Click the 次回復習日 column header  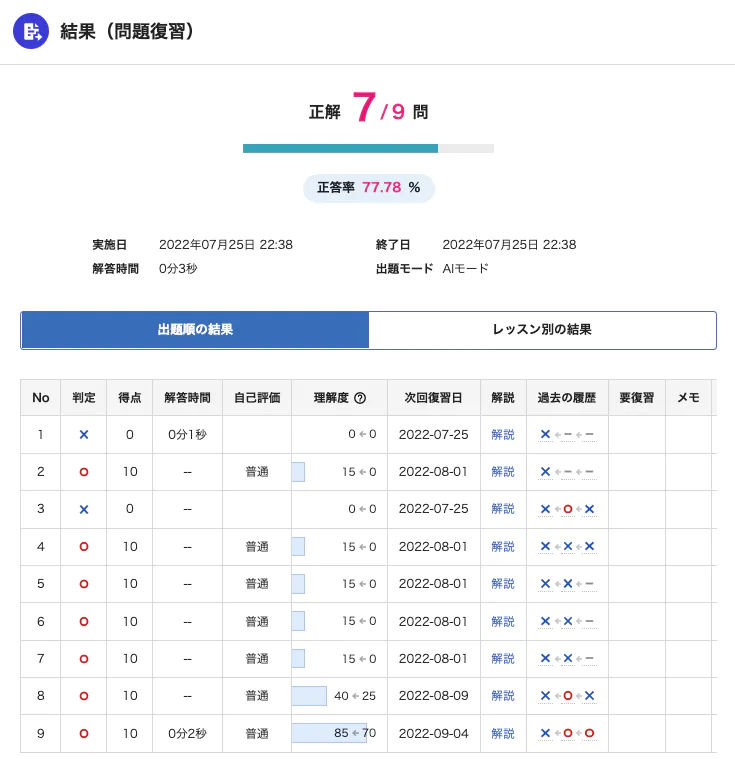[433, 398]
